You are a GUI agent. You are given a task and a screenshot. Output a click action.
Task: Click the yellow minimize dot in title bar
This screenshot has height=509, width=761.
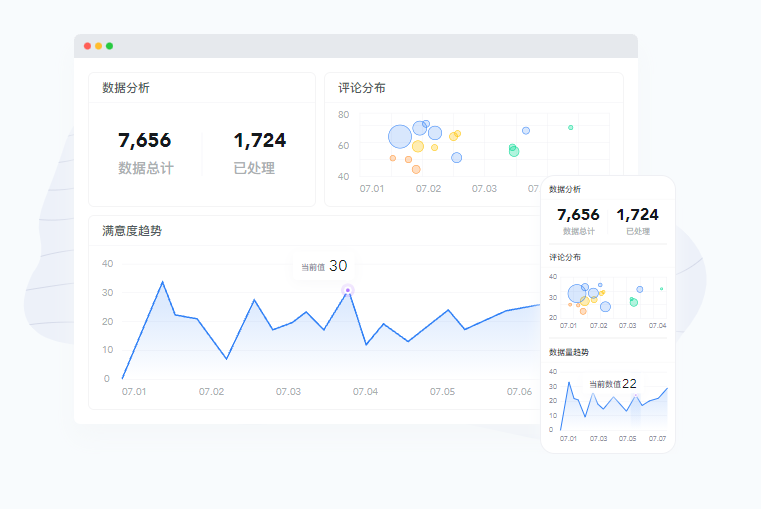point(99,46)
